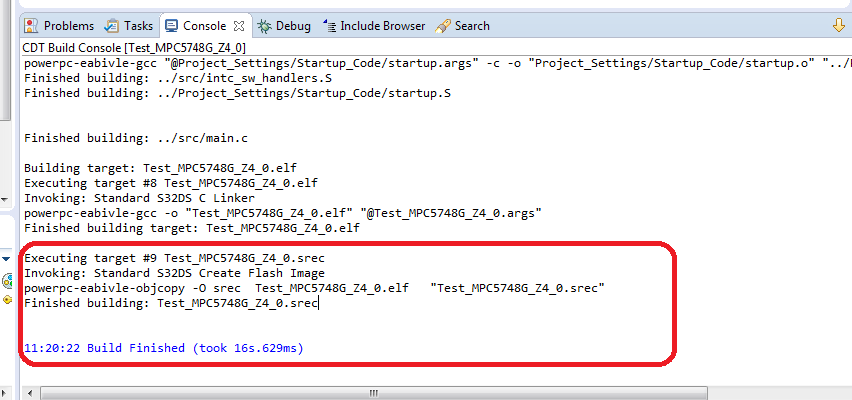
Task: Click the horizontal scrollbar thumb
Action: [x=374, y=393]
